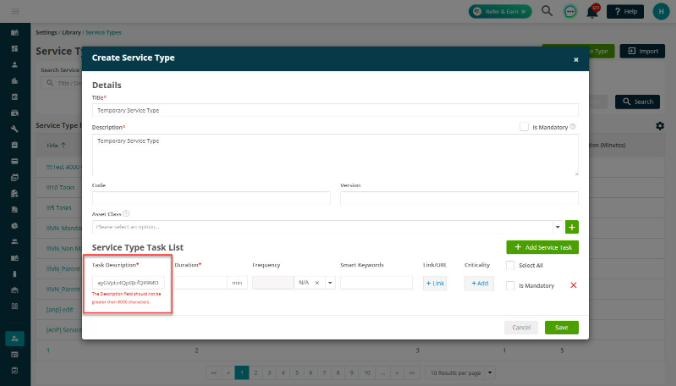Open the Frequency unit dropdown arrow
Screen dimensions: 676x386
(330, 283)
